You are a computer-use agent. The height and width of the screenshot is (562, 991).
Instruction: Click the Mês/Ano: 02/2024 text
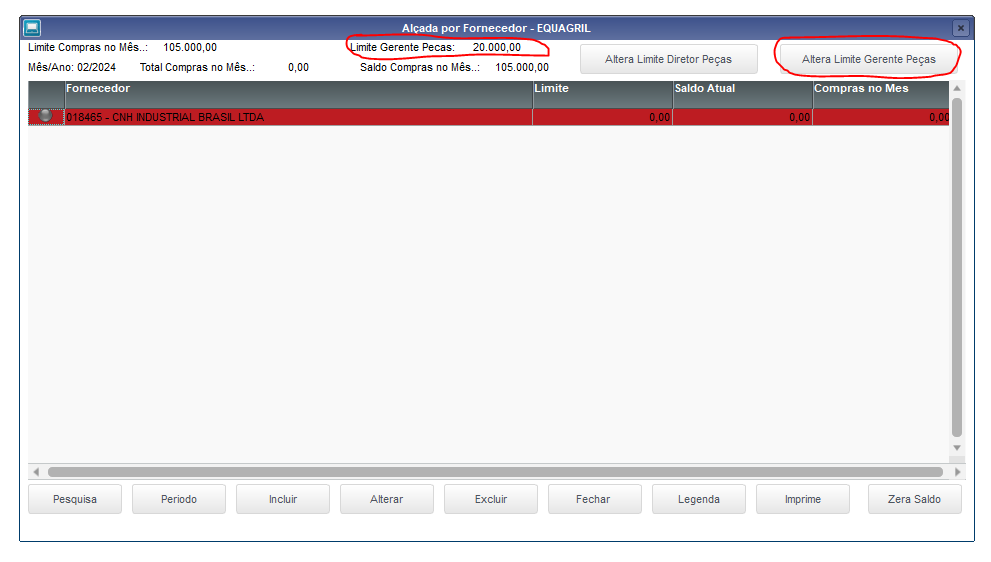[x=72, y=67]
